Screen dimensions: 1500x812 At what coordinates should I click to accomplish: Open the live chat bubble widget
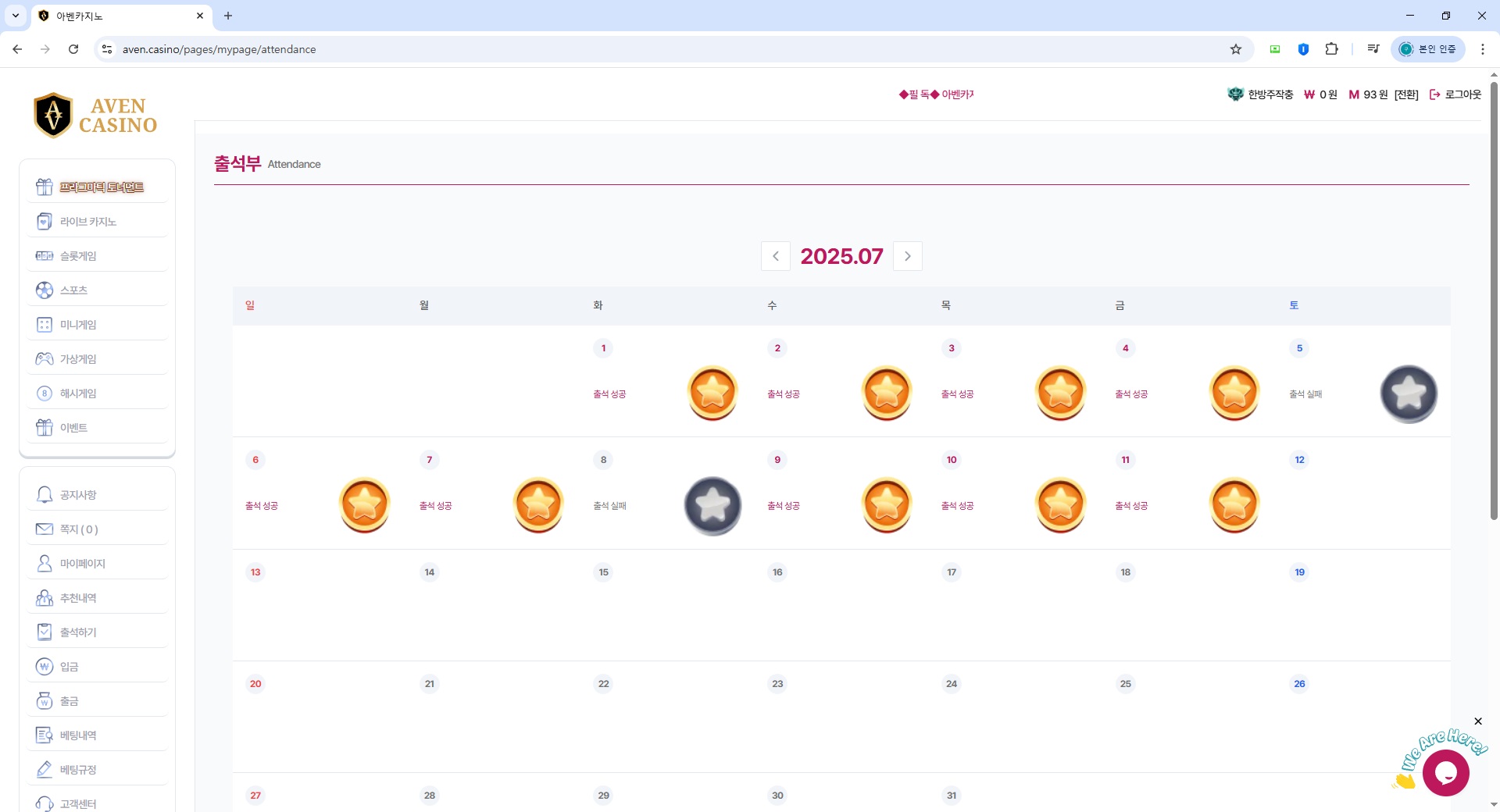[x=1445, y=772]
